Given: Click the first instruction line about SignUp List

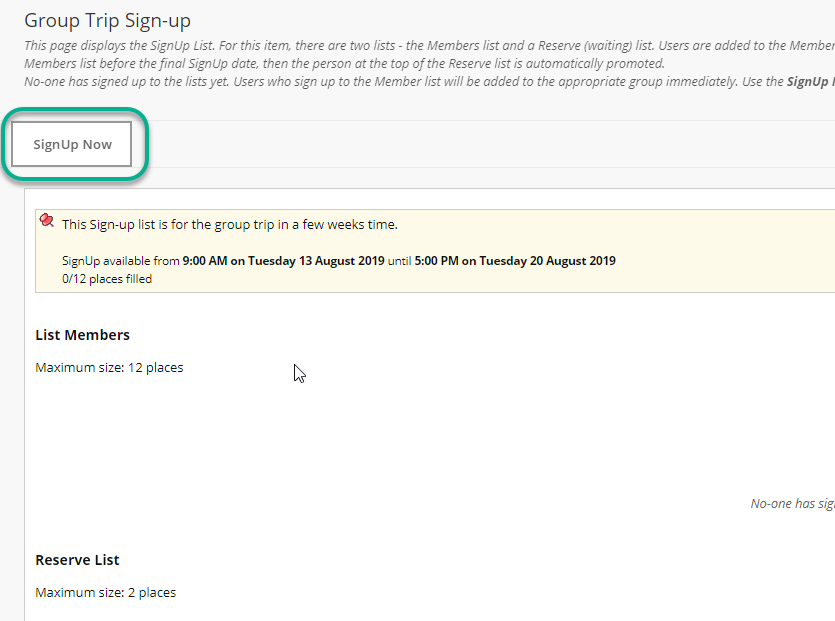Looking at the screenshot, I should pos(429,46).
